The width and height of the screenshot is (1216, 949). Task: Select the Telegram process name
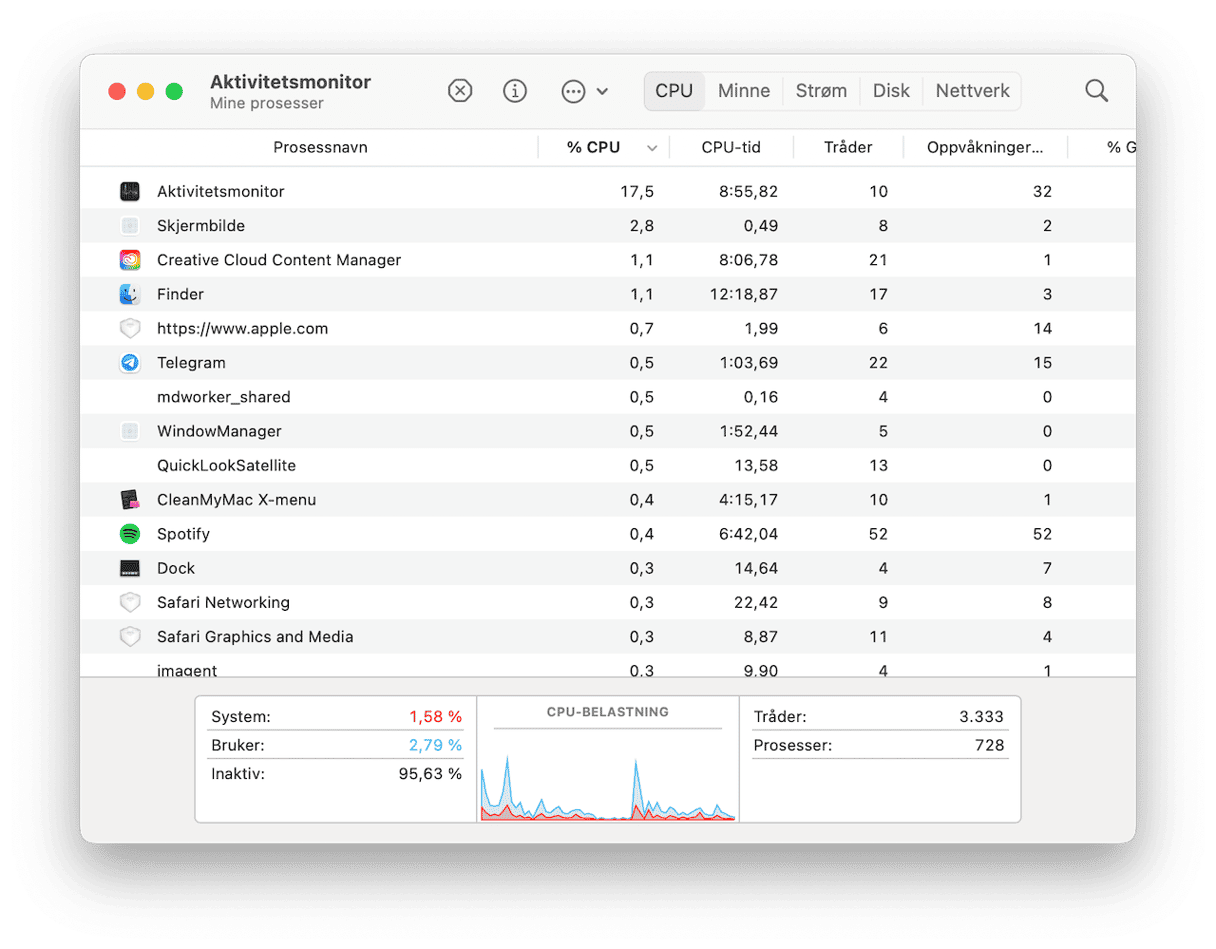[191, 363]
